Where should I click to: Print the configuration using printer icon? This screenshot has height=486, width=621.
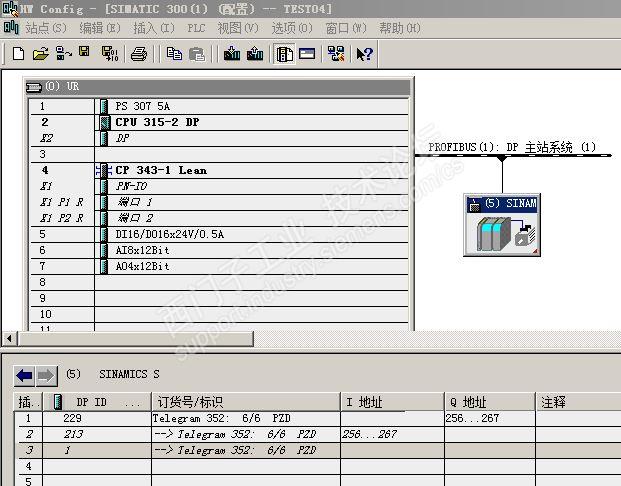coord(139,54)
